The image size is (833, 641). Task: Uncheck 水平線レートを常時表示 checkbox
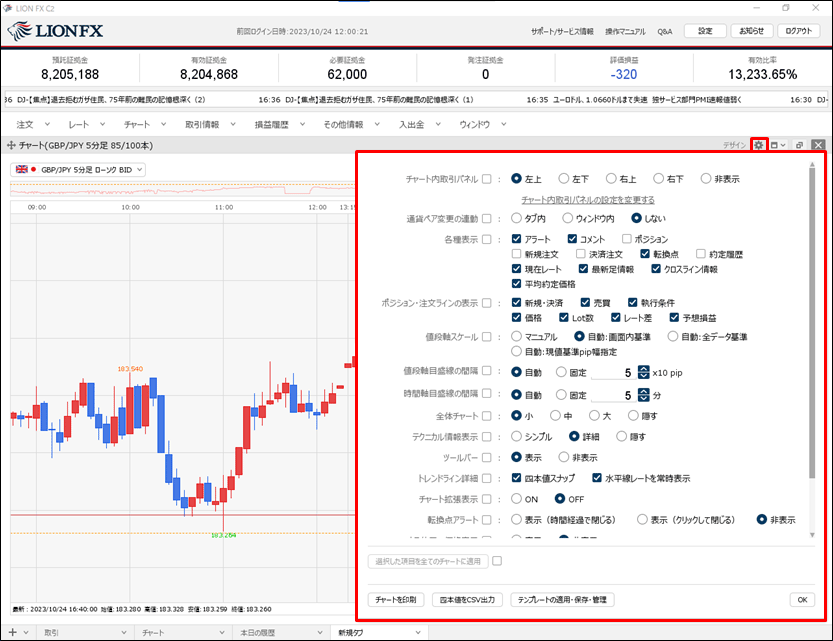click(x=597, y=478)
